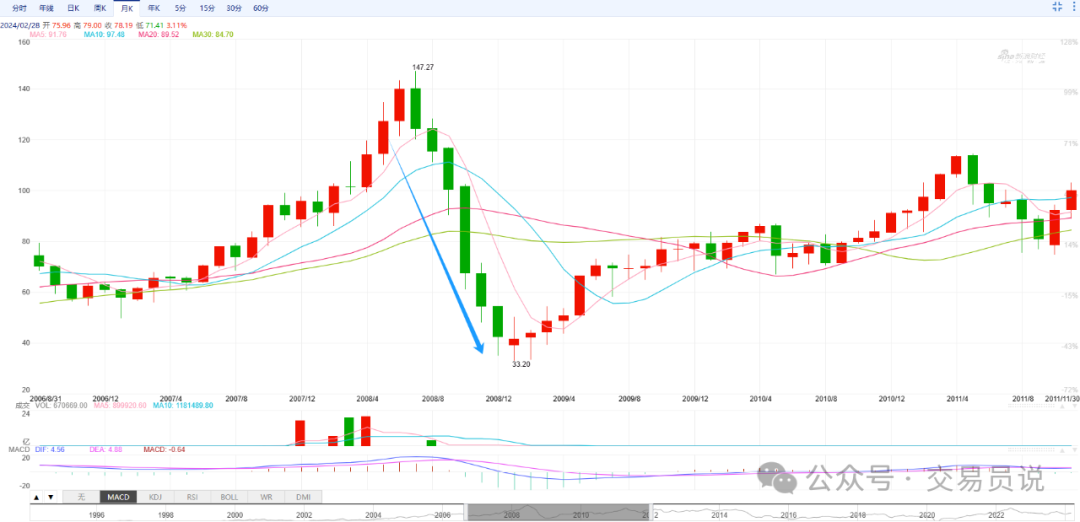Click 2004 on the overview timeline
Viewport: 1080px width, 522px height.
(x=373, y=515)
